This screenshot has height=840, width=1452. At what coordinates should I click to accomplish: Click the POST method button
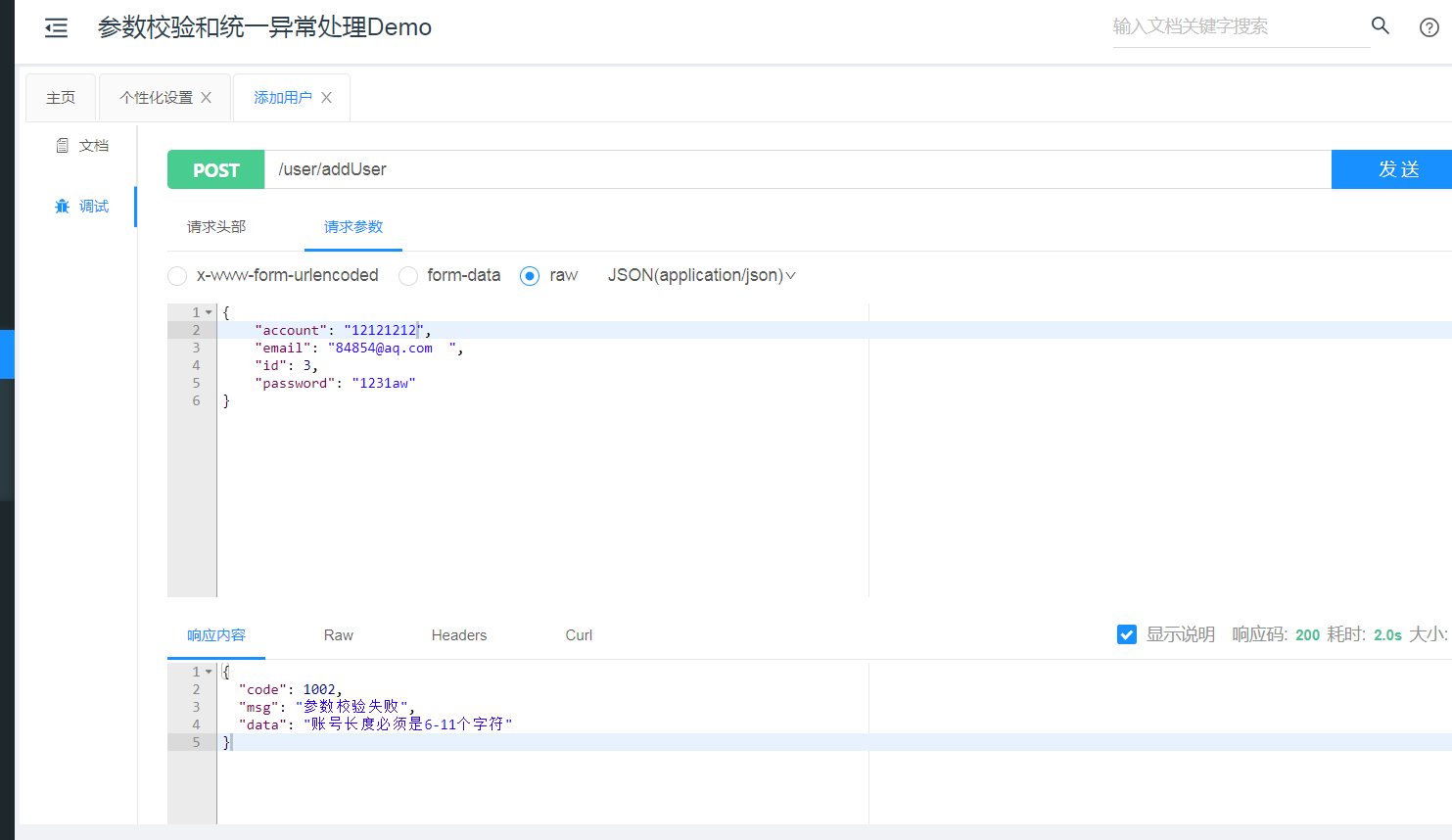[x=216, y=169]
